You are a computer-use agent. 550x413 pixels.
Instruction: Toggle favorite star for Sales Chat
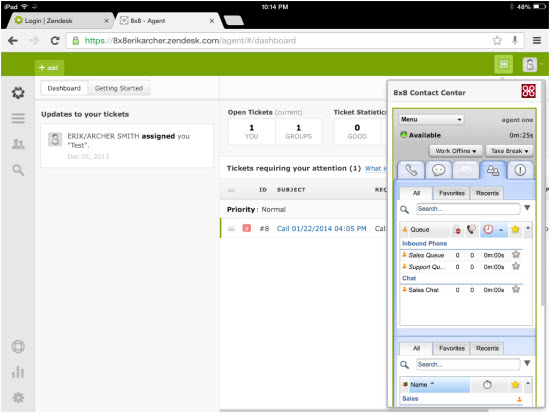[x=516, y=289]
